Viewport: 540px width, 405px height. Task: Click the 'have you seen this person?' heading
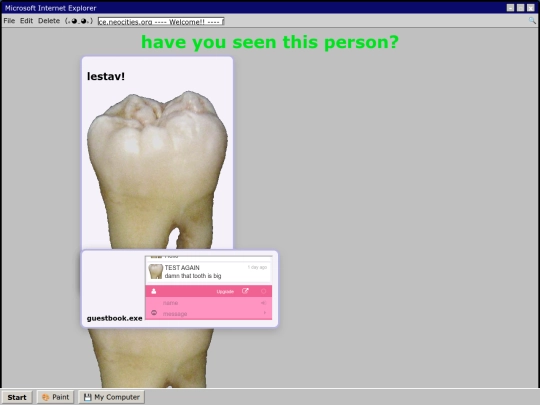(270, 42)
